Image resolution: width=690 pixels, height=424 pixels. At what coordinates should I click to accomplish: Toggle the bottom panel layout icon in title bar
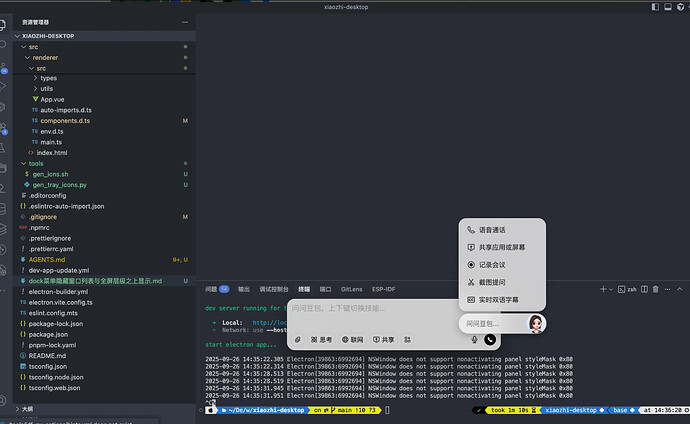pos(668,7)
